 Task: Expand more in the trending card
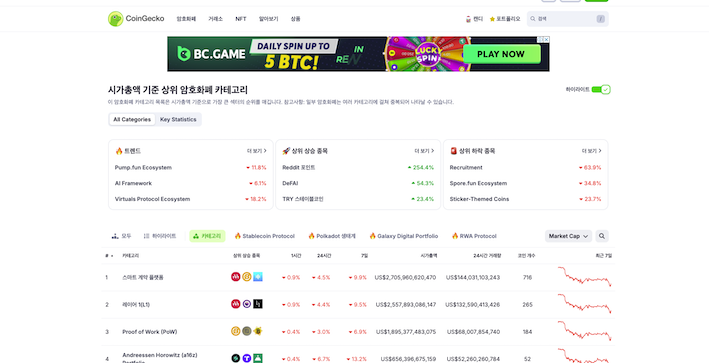257,151
